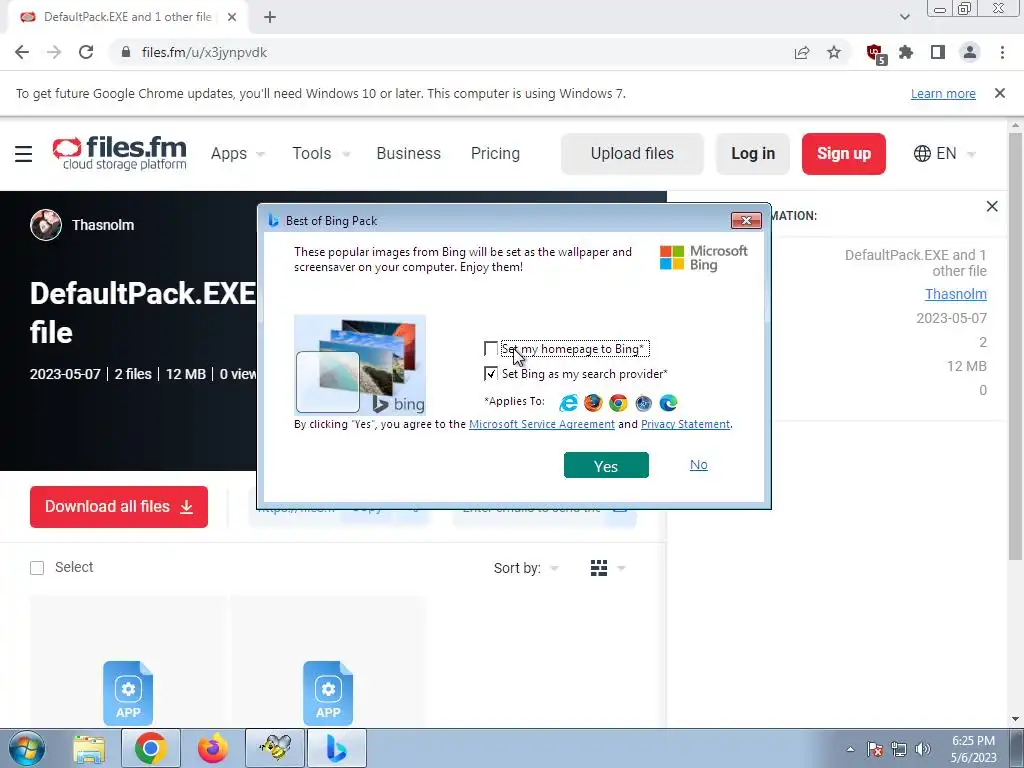Viewport: 1024px width, 768px height.
Task: Open the tab search chevron in Chrome
Action: tap(904, 17)
